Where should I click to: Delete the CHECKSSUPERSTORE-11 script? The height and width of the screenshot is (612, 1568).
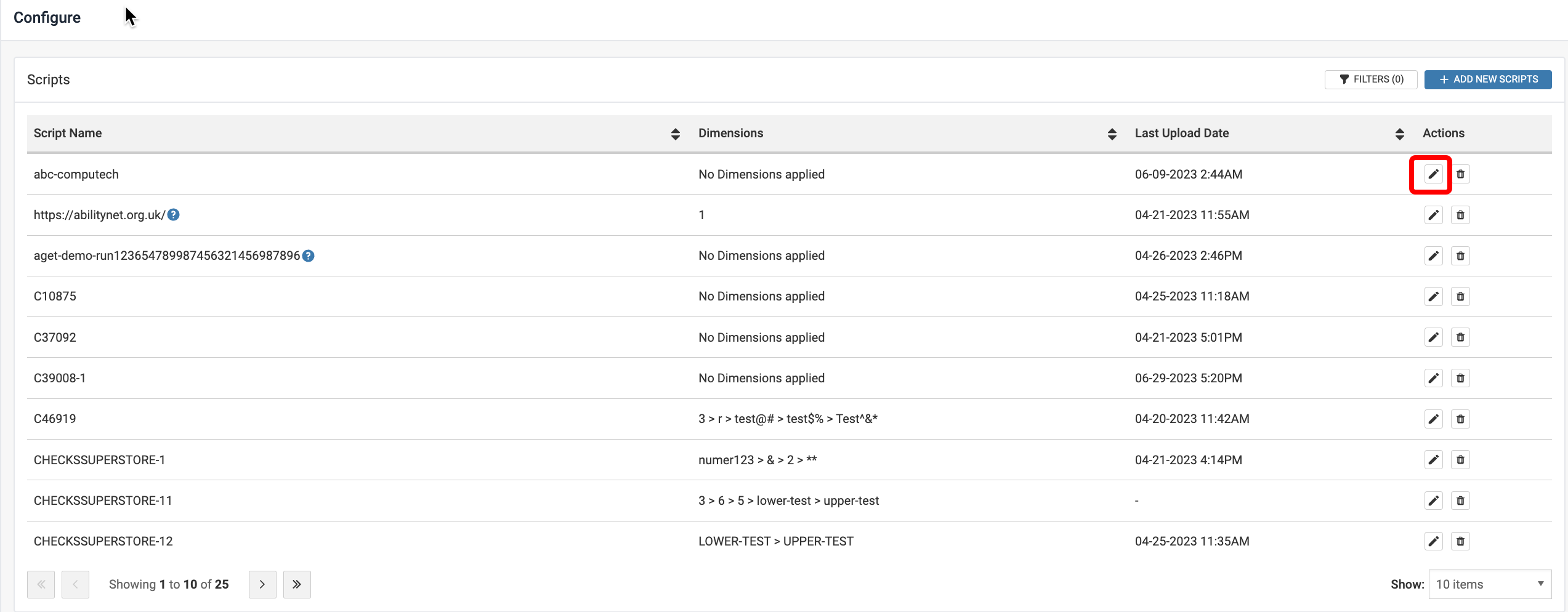[1460, 501]
